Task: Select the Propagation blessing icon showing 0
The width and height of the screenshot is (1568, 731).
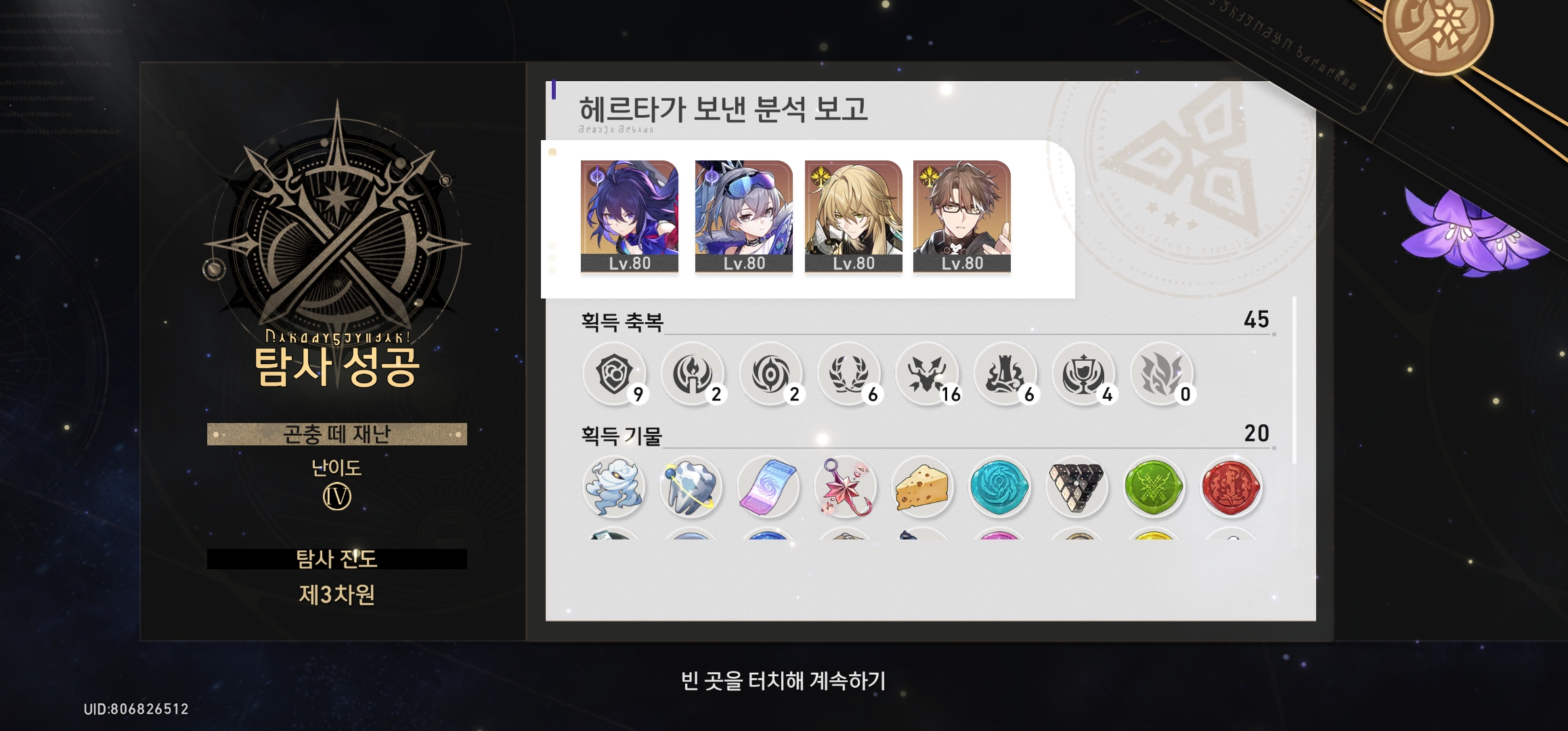Action: [1162, 374]
